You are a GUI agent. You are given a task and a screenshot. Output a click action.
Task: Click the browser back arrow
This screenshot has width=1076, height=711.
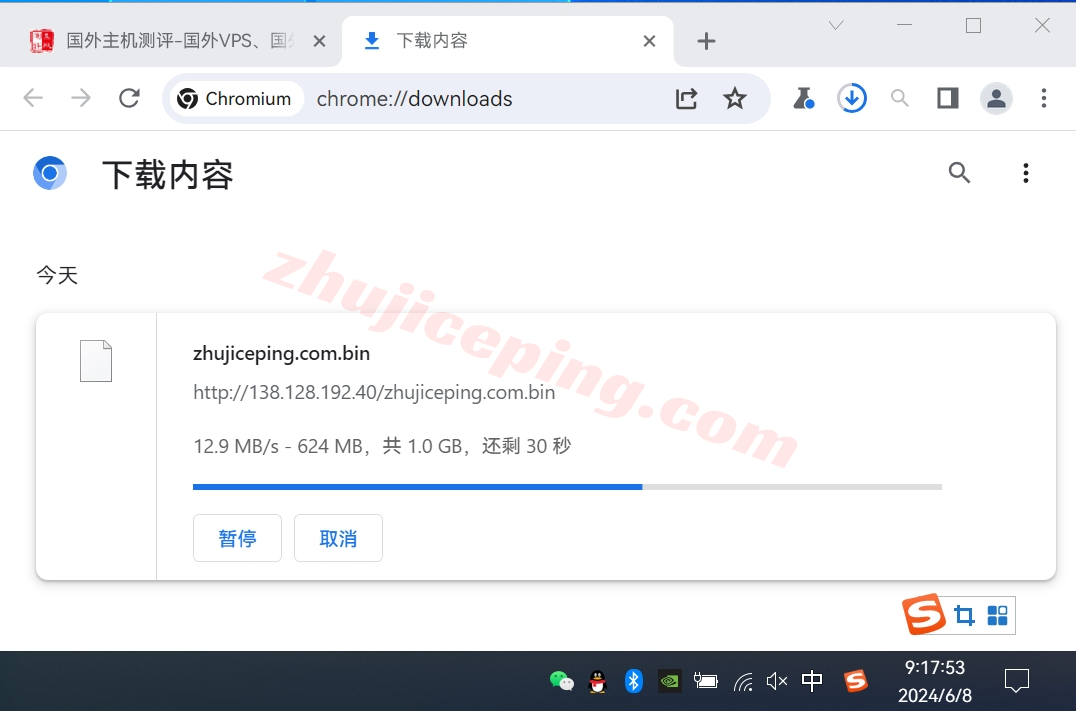point(33,98)
